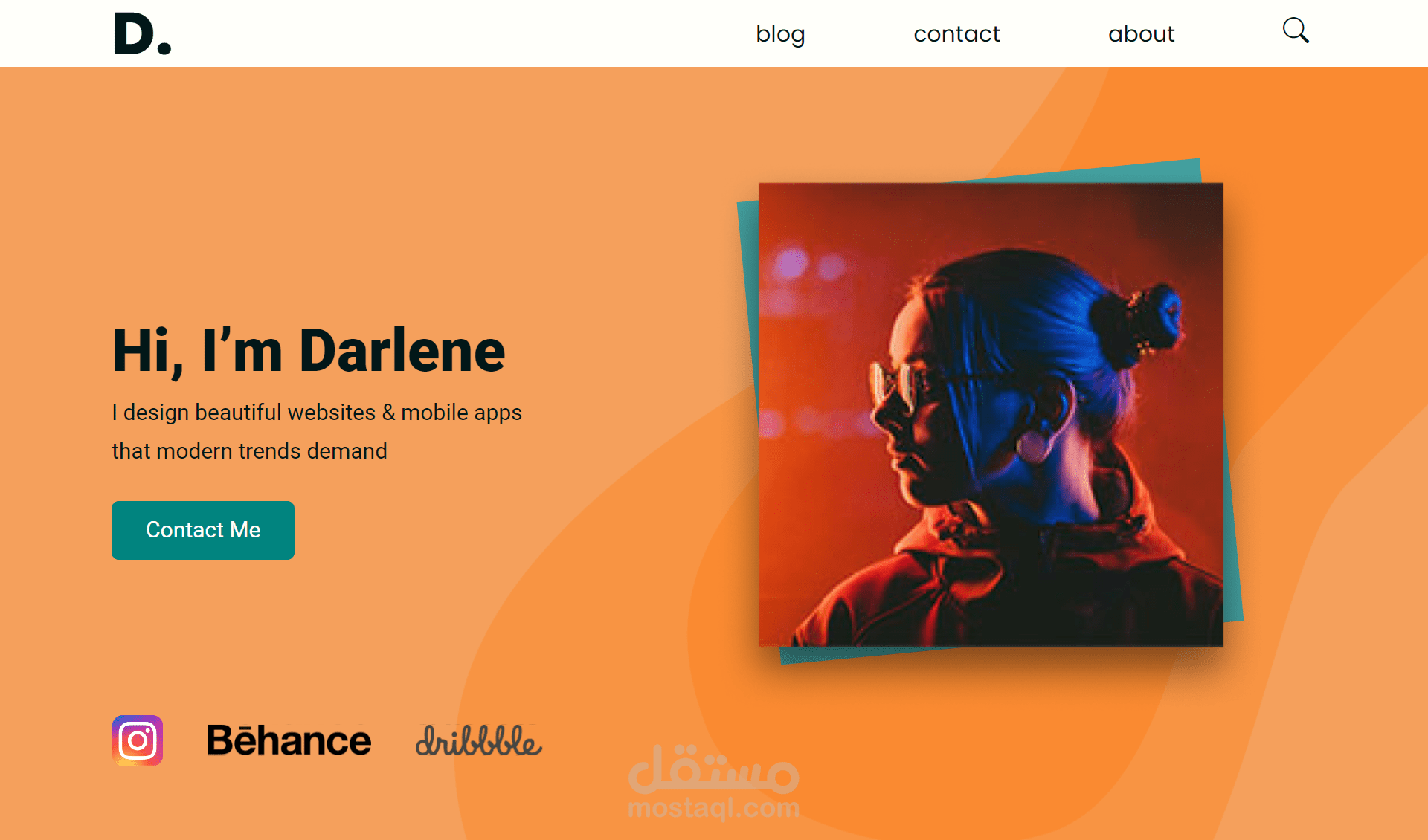Image resolution: width=1428 pixels, height=840 pixels.
Task: Click the word Darlene in the heading
Action: coord(402,351)
